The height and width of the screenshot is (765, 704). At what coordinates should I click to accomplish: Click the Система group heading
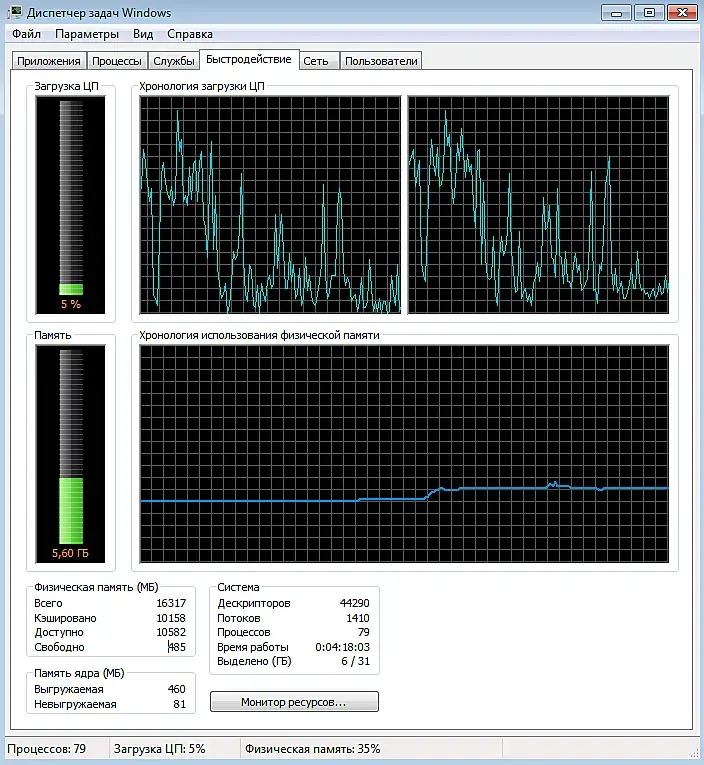pyautogui.click(x=238, y=587)
